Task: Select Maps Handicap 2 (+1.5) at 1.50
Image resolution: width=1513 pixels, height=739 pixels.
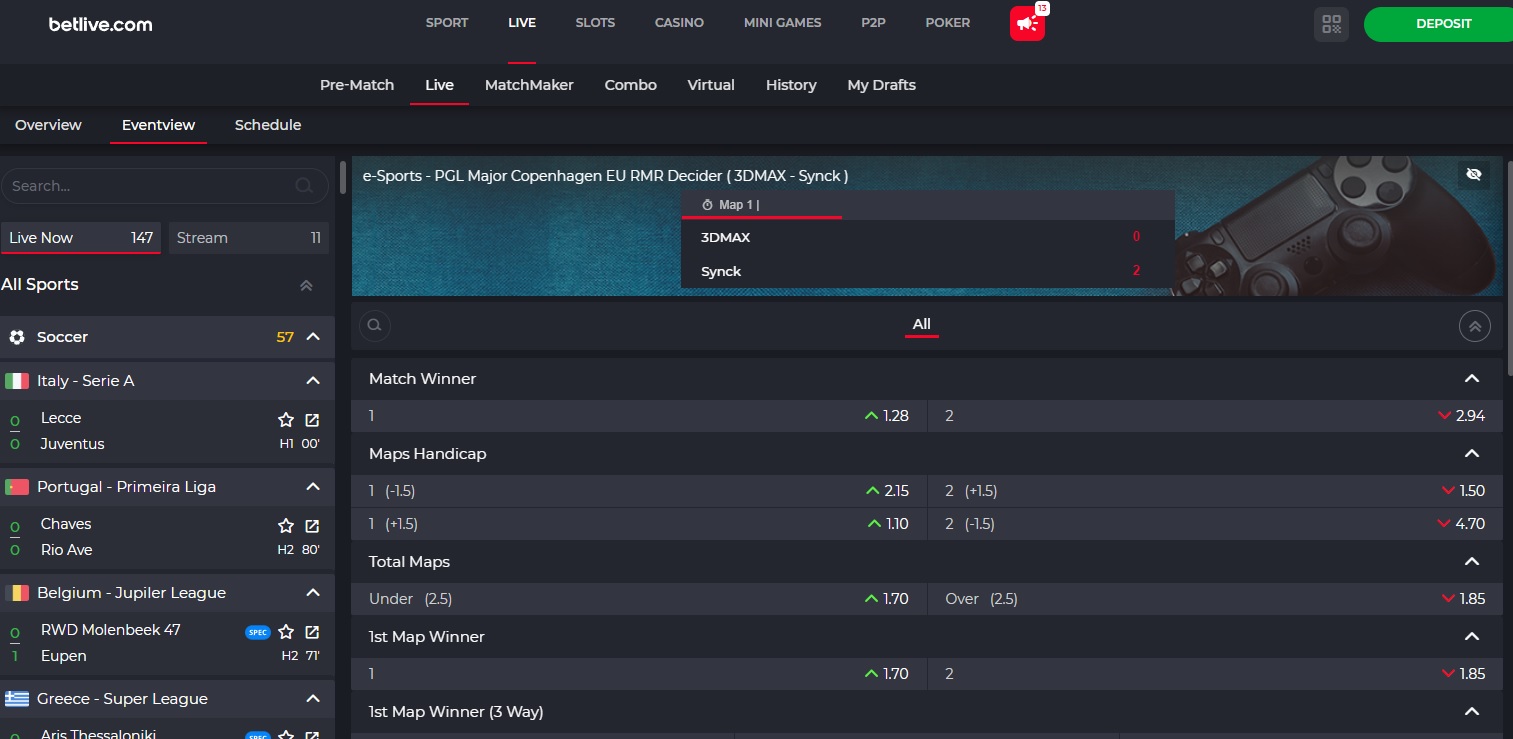Action: click(1215, 491)
